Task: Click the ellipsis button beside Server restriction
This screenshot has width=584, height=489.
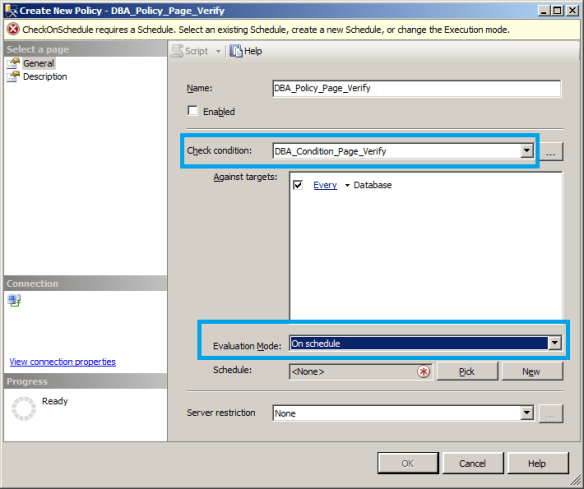Action: [x=551, y=413]
